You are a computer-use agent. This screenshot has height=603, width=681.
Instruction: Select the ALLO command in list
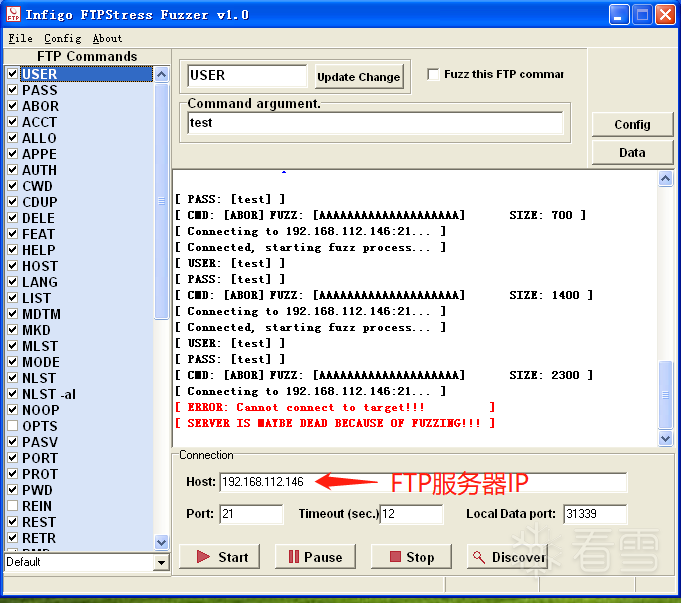point(39,138)
